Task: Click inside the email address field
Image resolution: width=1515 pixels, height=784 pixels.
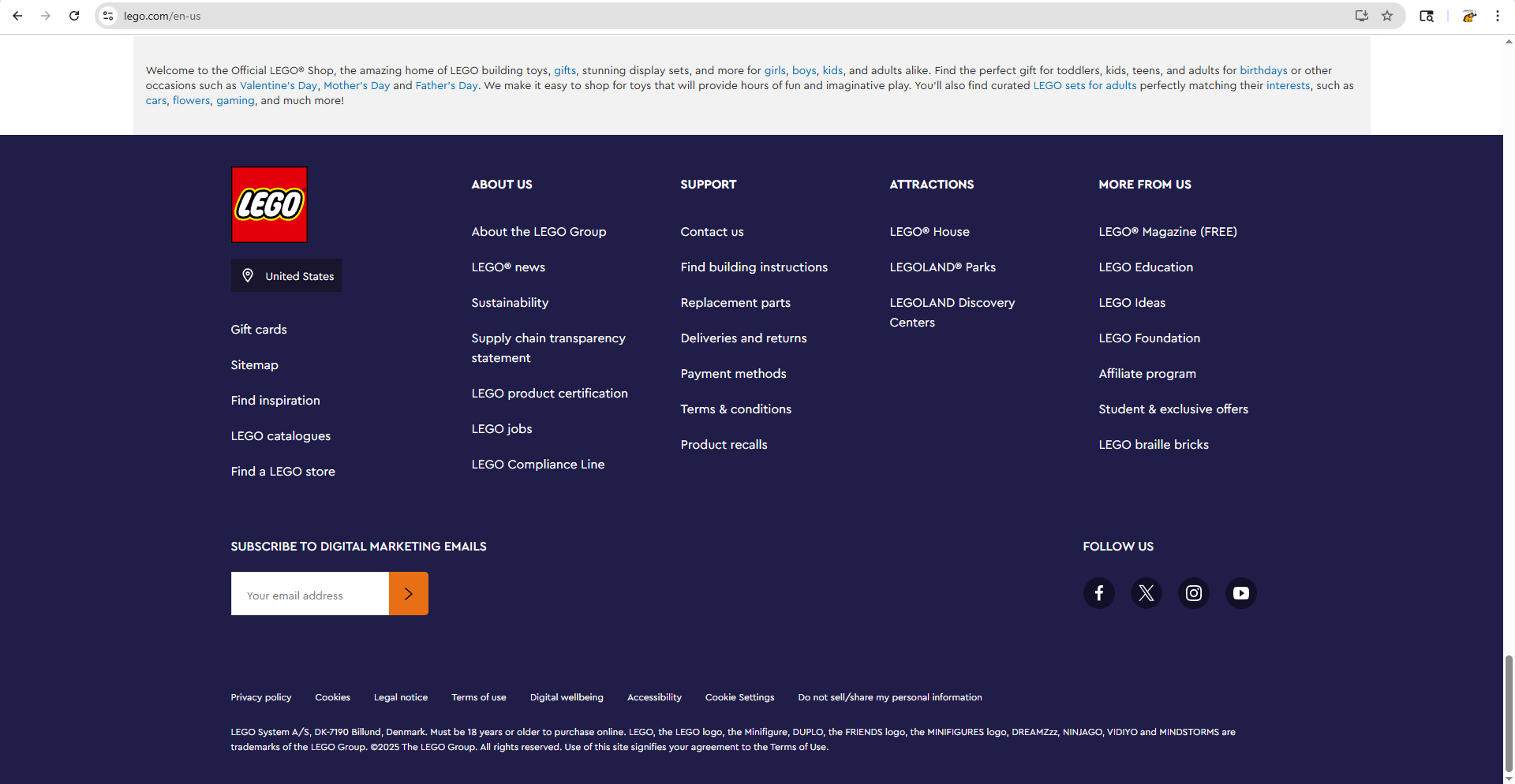Action: coord(309,594)
